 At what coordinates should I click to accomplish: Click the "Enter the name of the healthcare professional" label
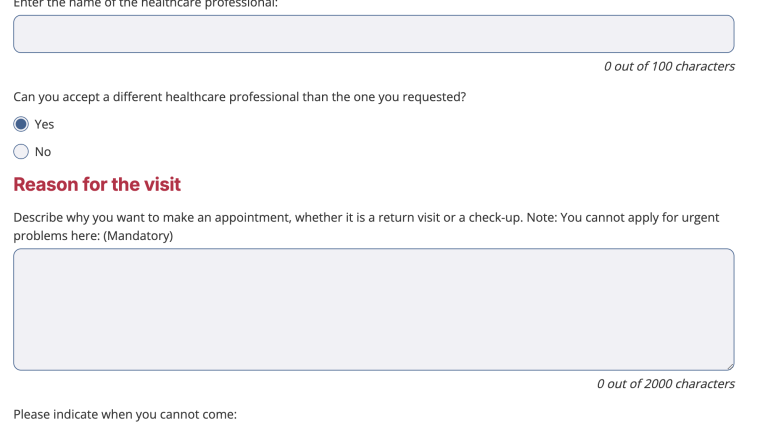[145, 4]
